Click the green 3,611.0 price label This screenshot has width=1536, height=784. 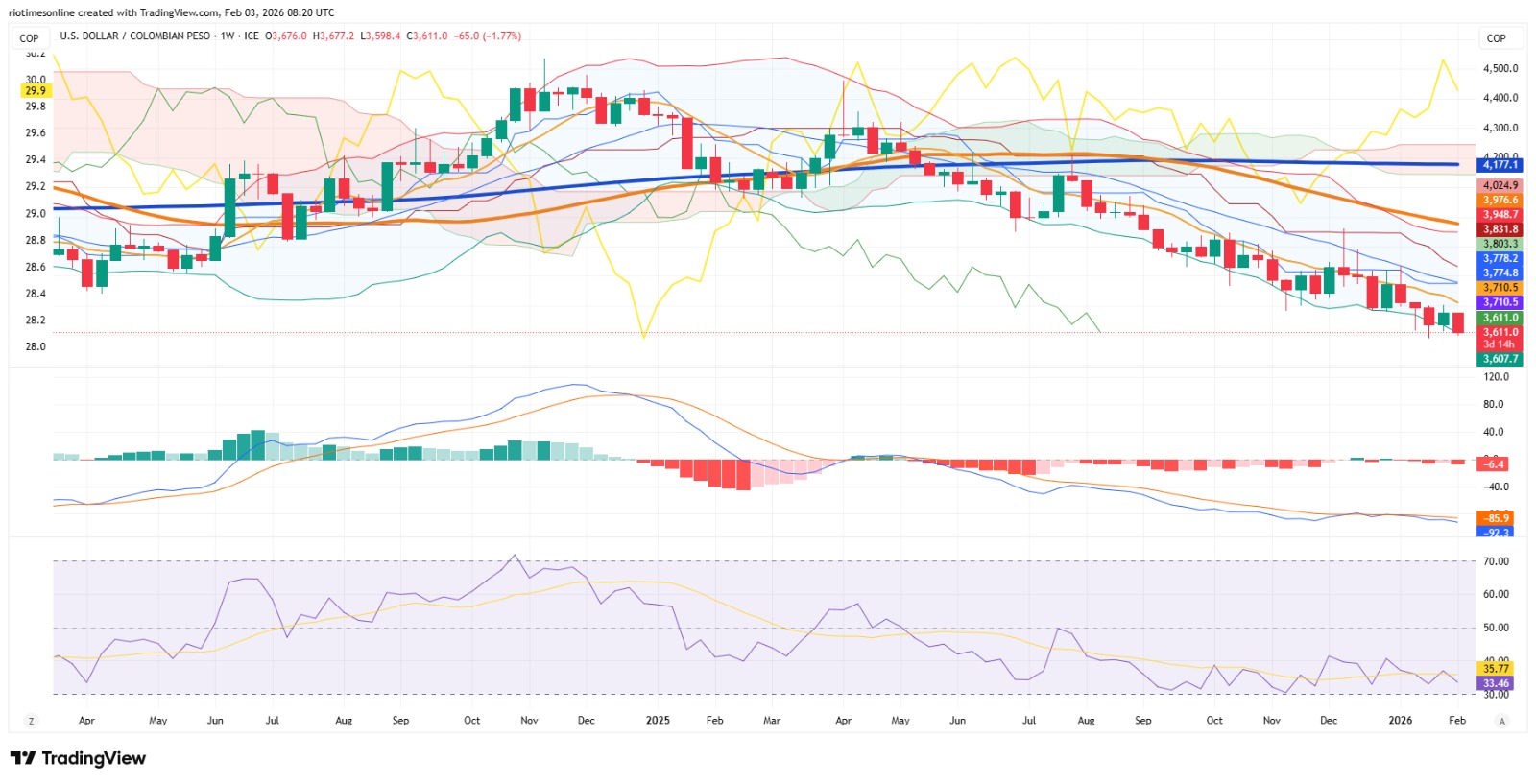click(1500, 318)
